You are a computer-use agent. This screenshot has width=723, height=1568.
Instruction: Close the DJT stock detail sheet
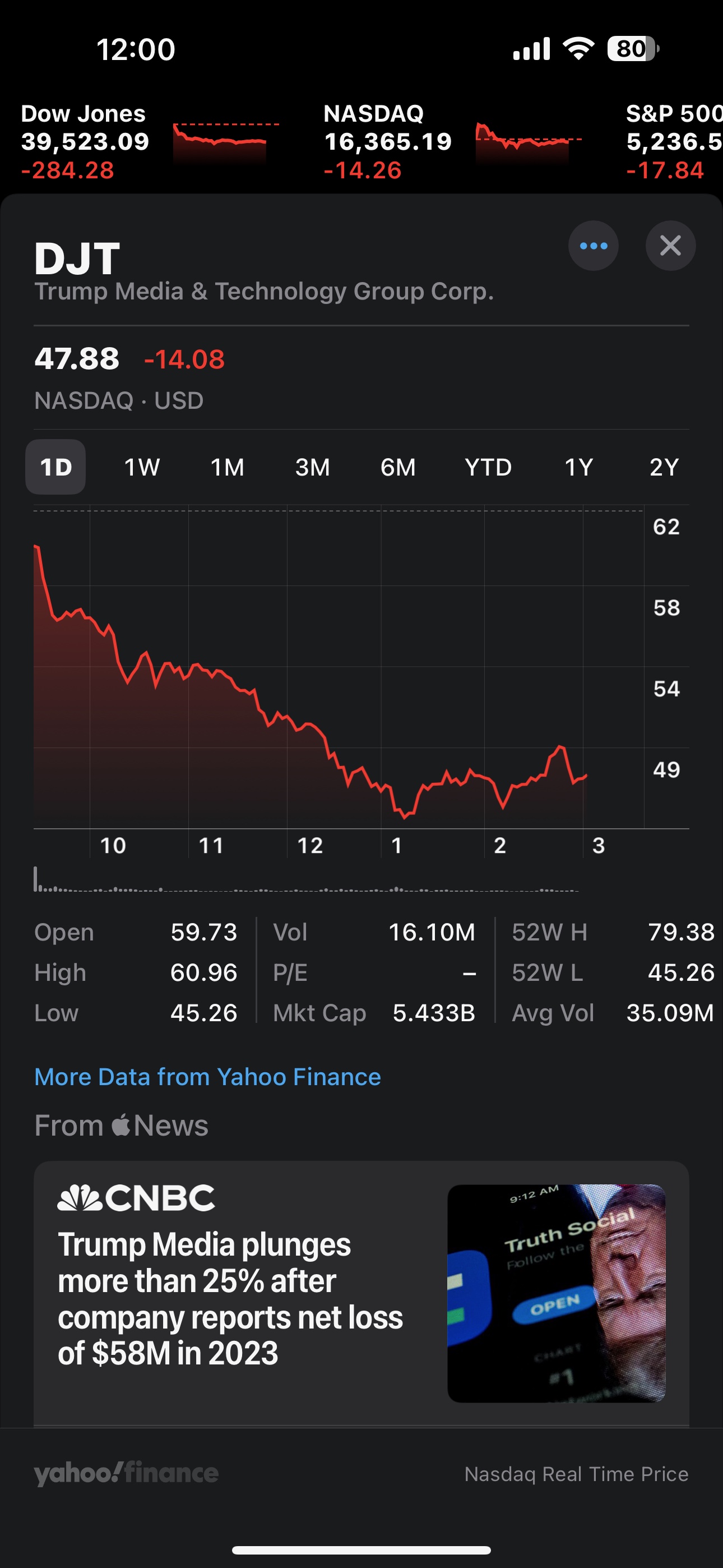[670, 246]
